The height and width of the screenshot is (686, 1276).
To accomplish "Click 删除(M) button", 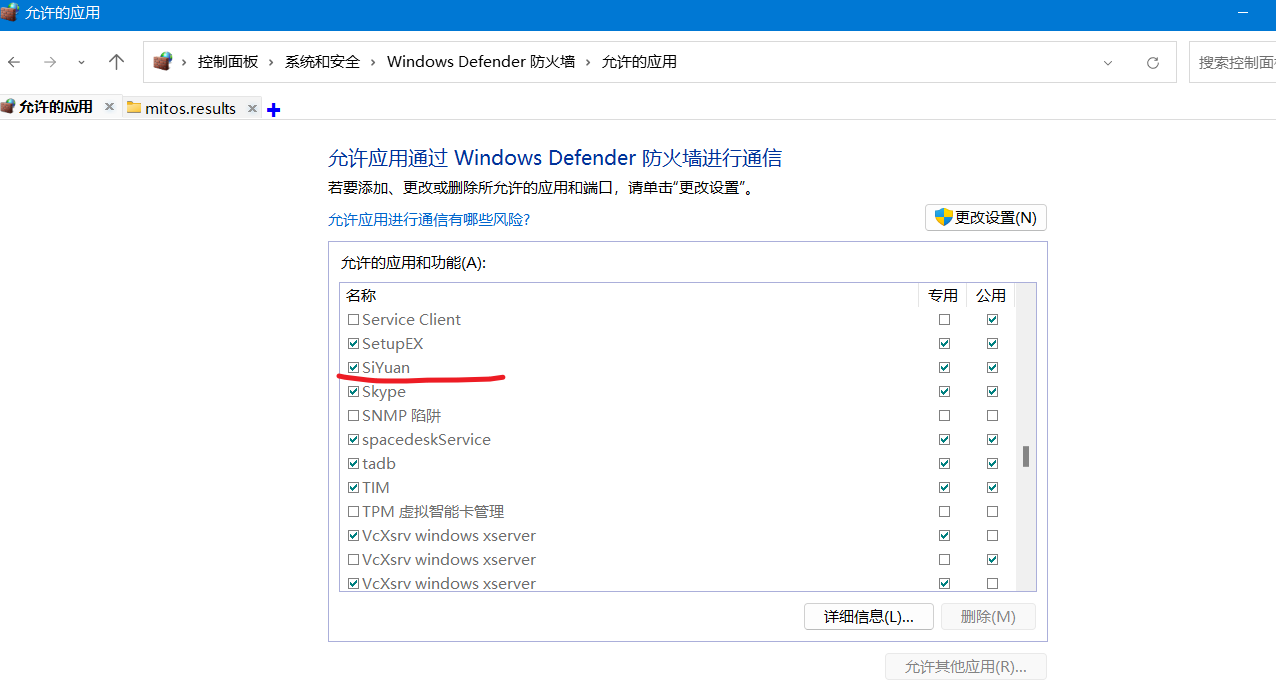I will click(x=988, y=616).
